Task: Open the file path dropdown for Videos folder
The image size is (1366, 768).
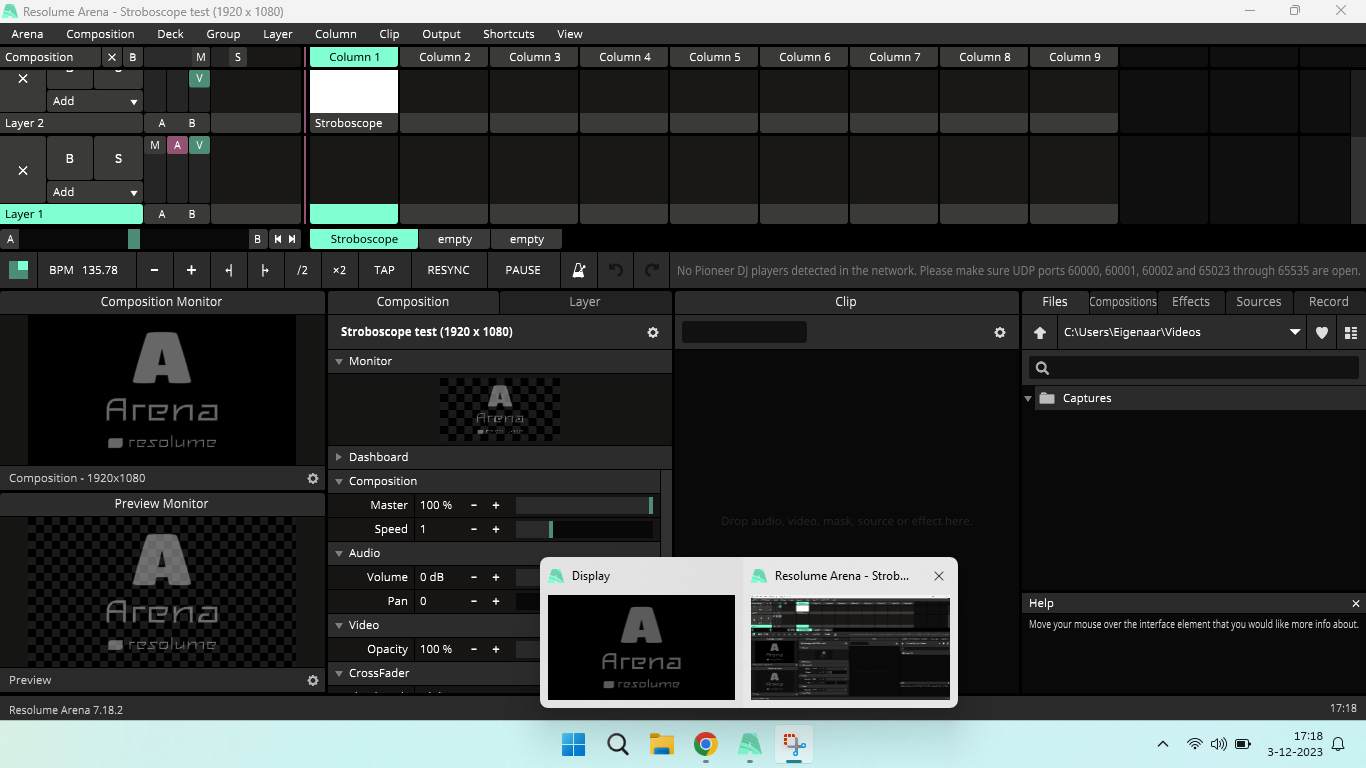Action: tap(1295, 333)
